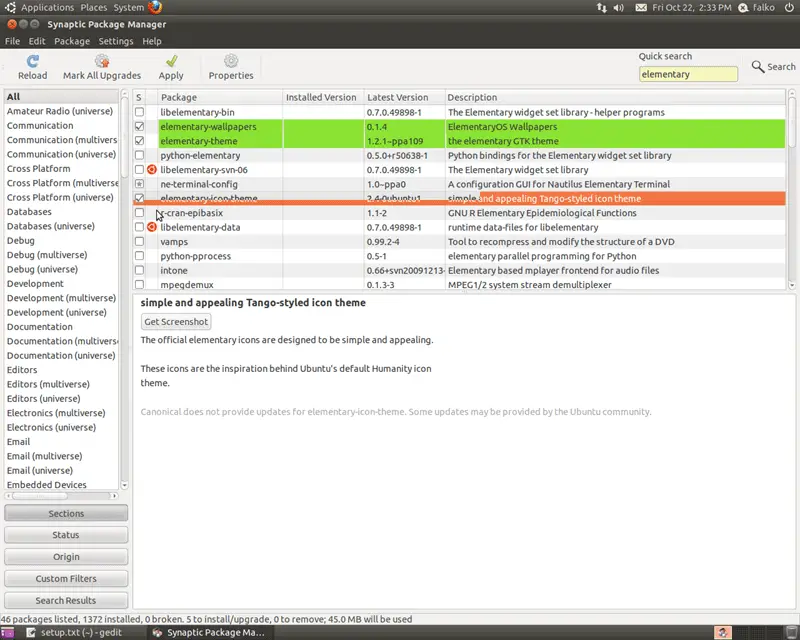This screenshot has height=640, width=800.
Task: Click the Quick search input field
Action: click(688, 74)
